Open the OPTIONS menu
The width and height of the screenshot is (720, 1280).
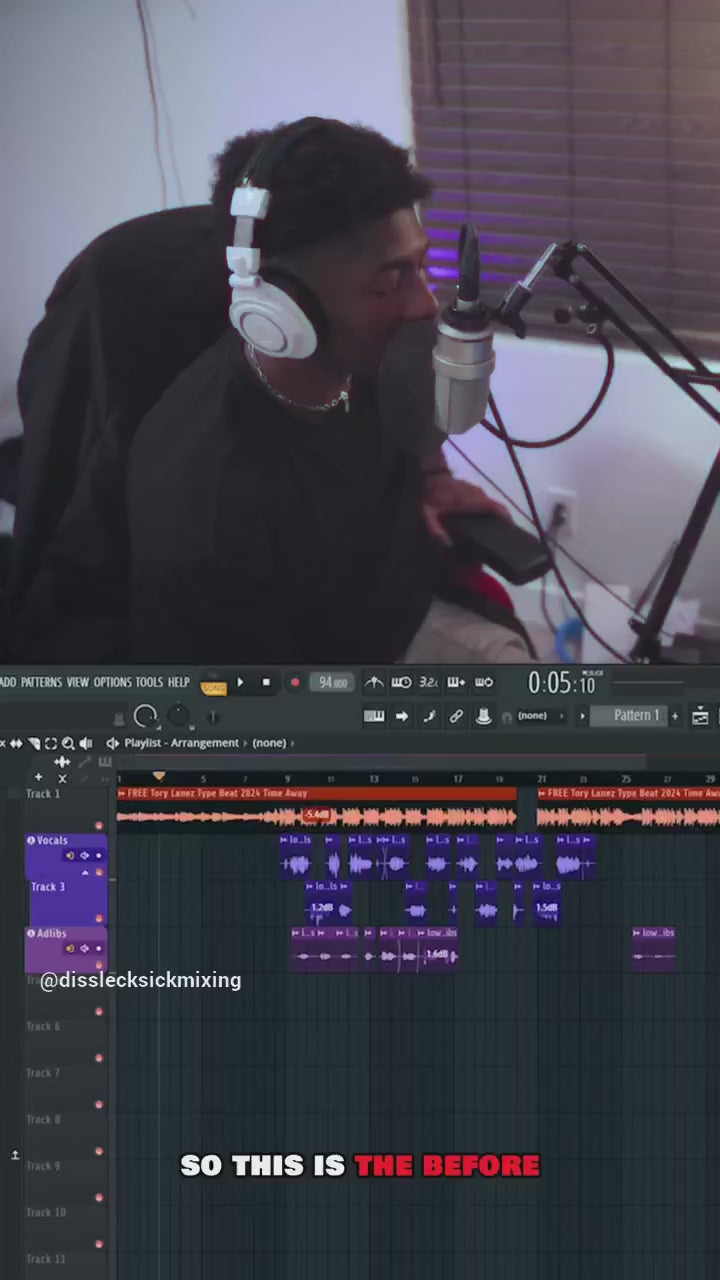click(112, 683)
